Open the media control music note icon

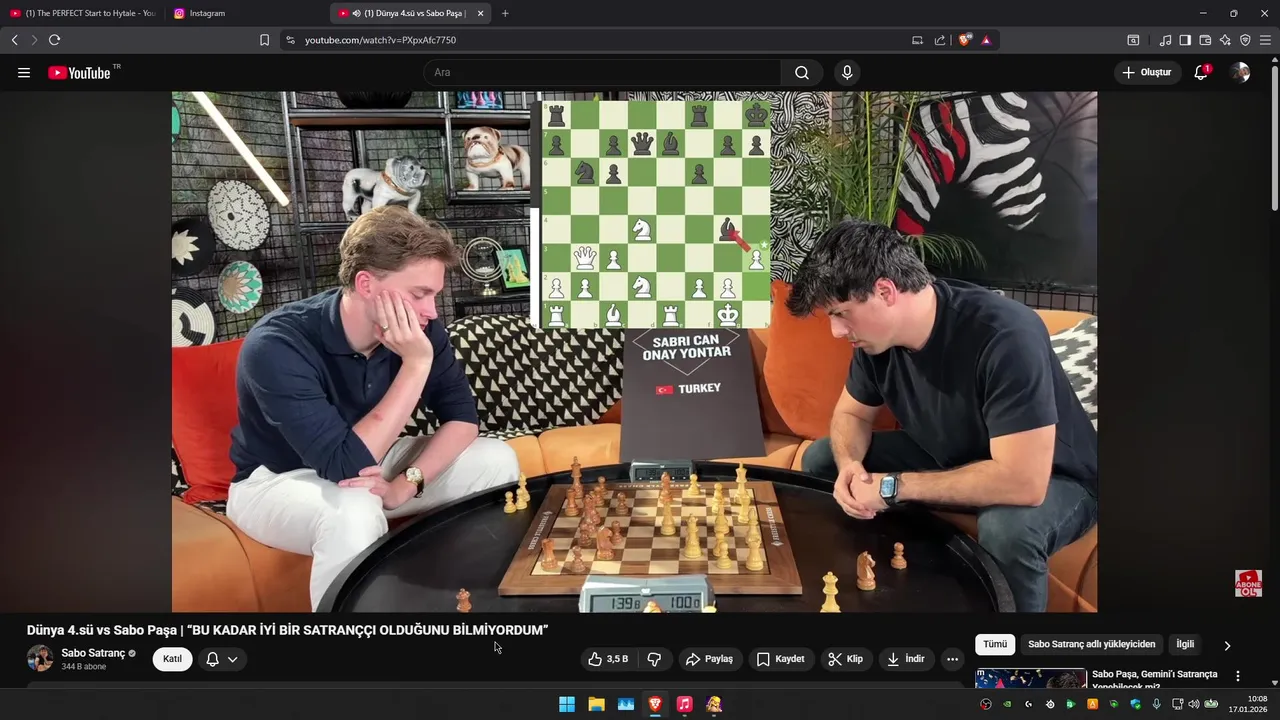pyautogui.click(x=1165, y=40)
